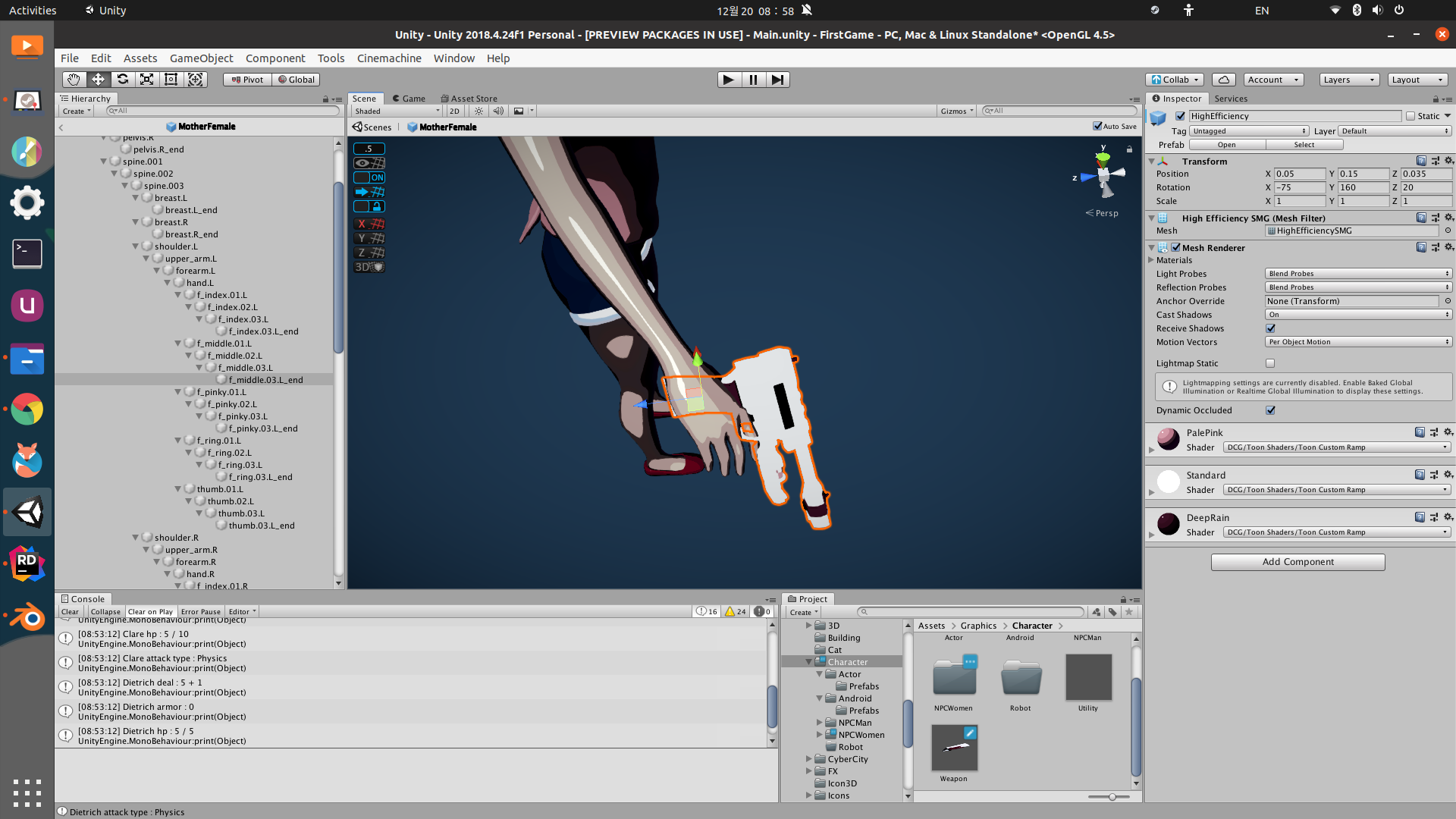
Task: Open Mesh Renderer help icon
Action: click(1421, 247)
